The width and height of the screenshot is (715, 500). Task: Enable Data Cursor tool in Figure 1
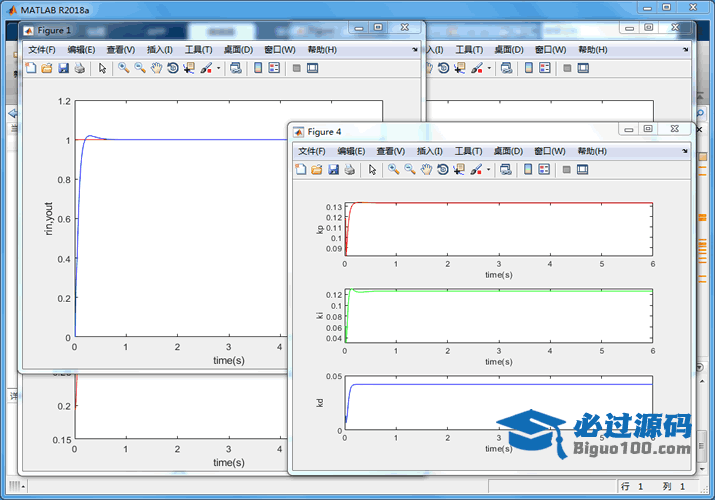point(189,68)
